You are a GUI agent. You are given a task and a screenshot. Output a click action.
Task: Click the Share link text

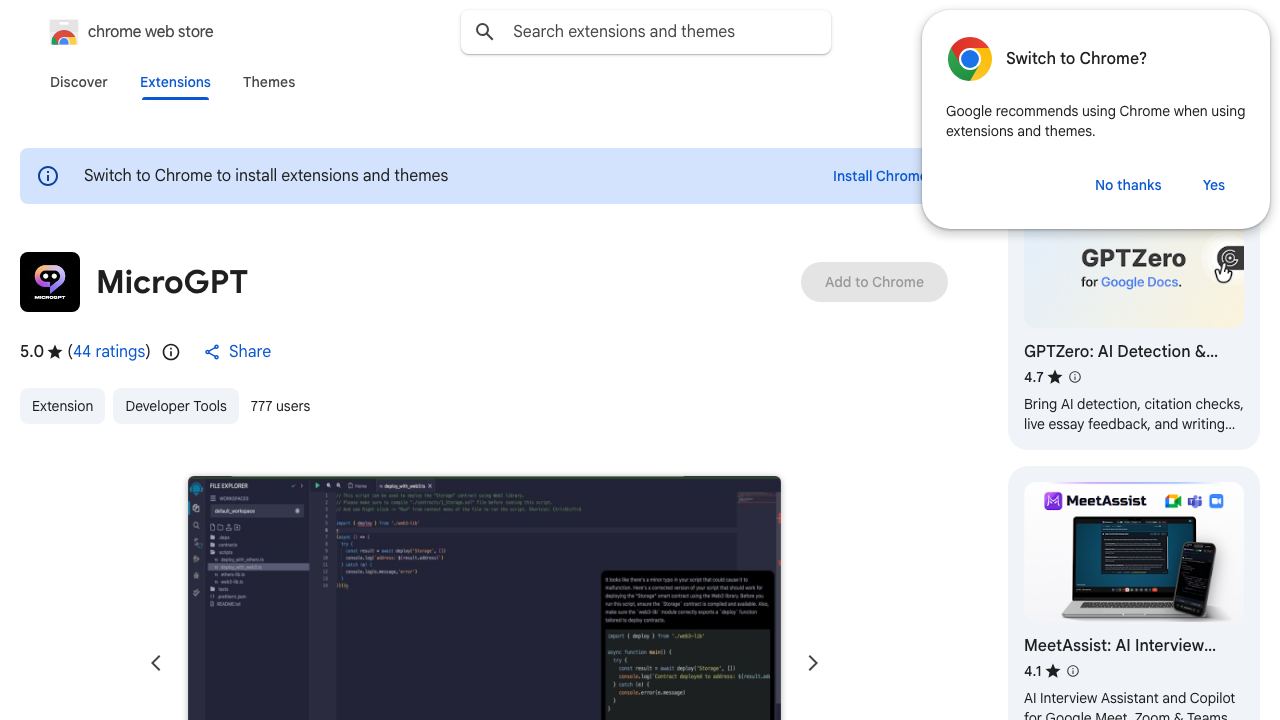click(x=250, y=351)
